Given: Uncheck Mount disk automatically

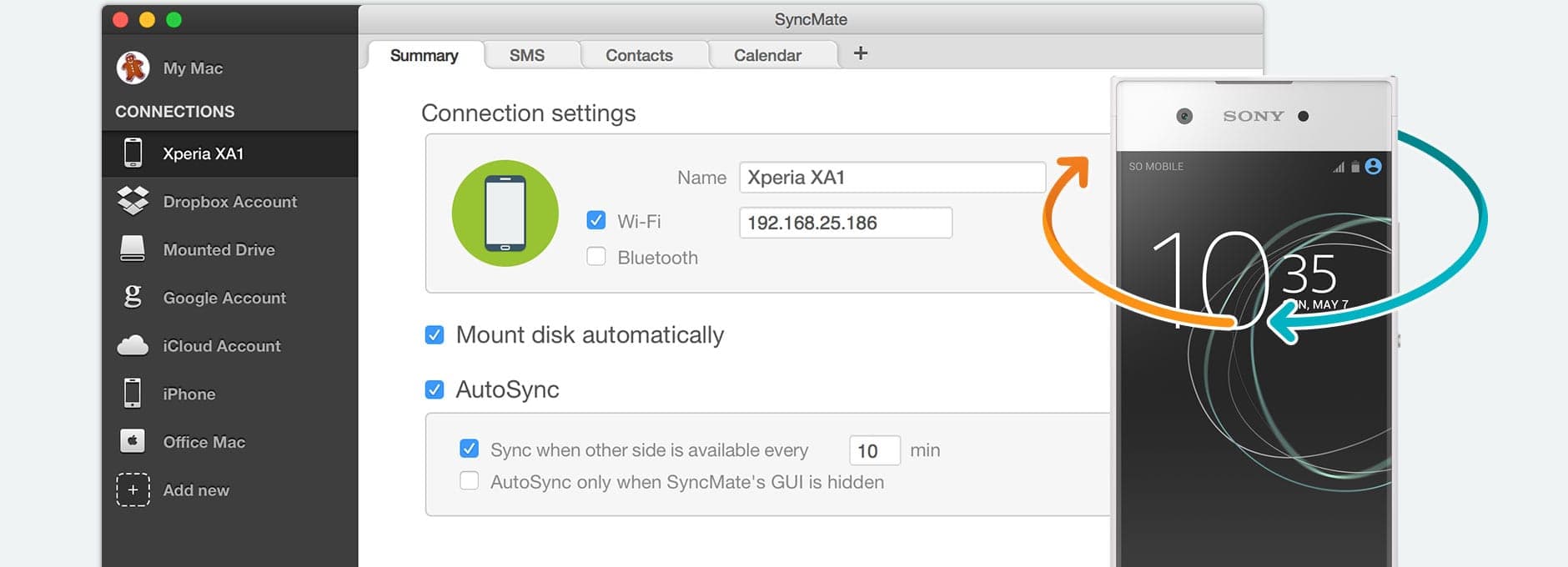Looking at the screenshot, I should click(x=435, y=334).
